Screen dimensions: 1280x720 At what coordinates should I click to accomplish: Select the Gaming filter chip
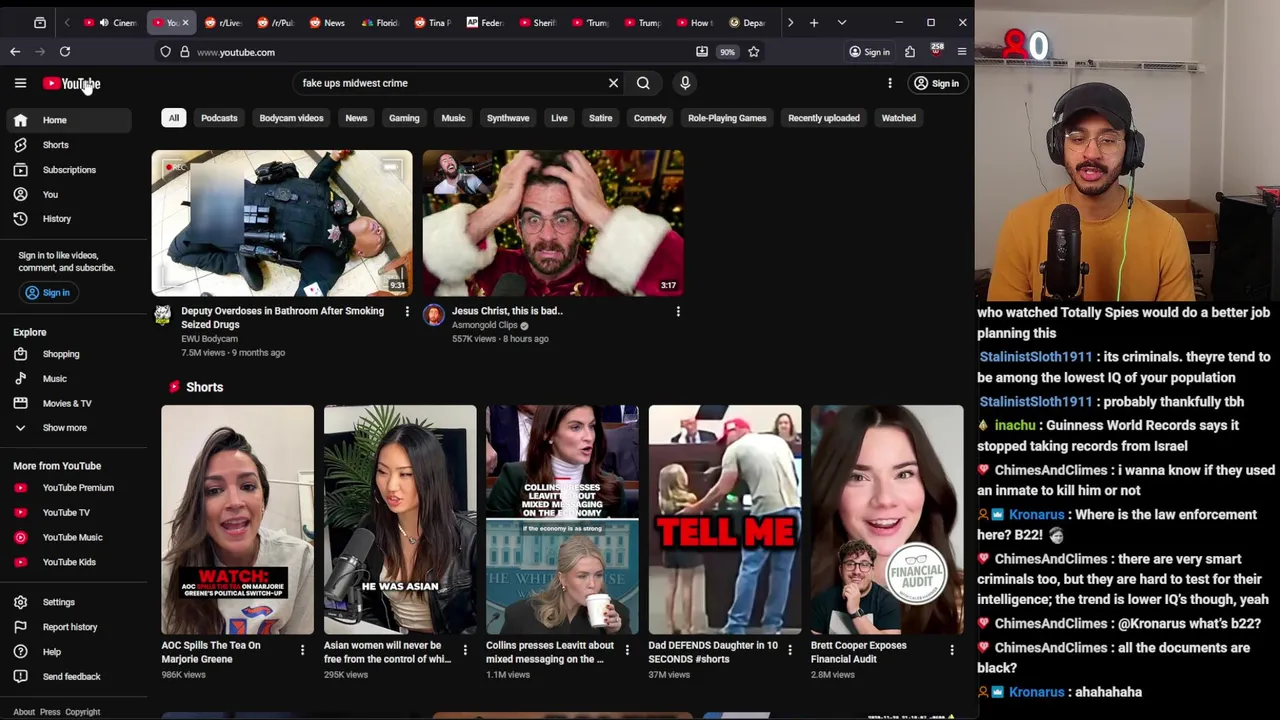coord(404,118)
